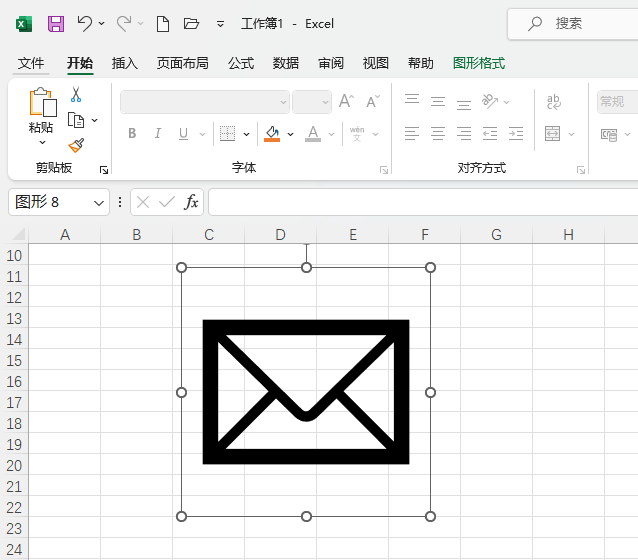The height and width of the screenshot is (560, 638).
Task: Click the 粘贴 paste clipboard button
Action: coord(42,102)
